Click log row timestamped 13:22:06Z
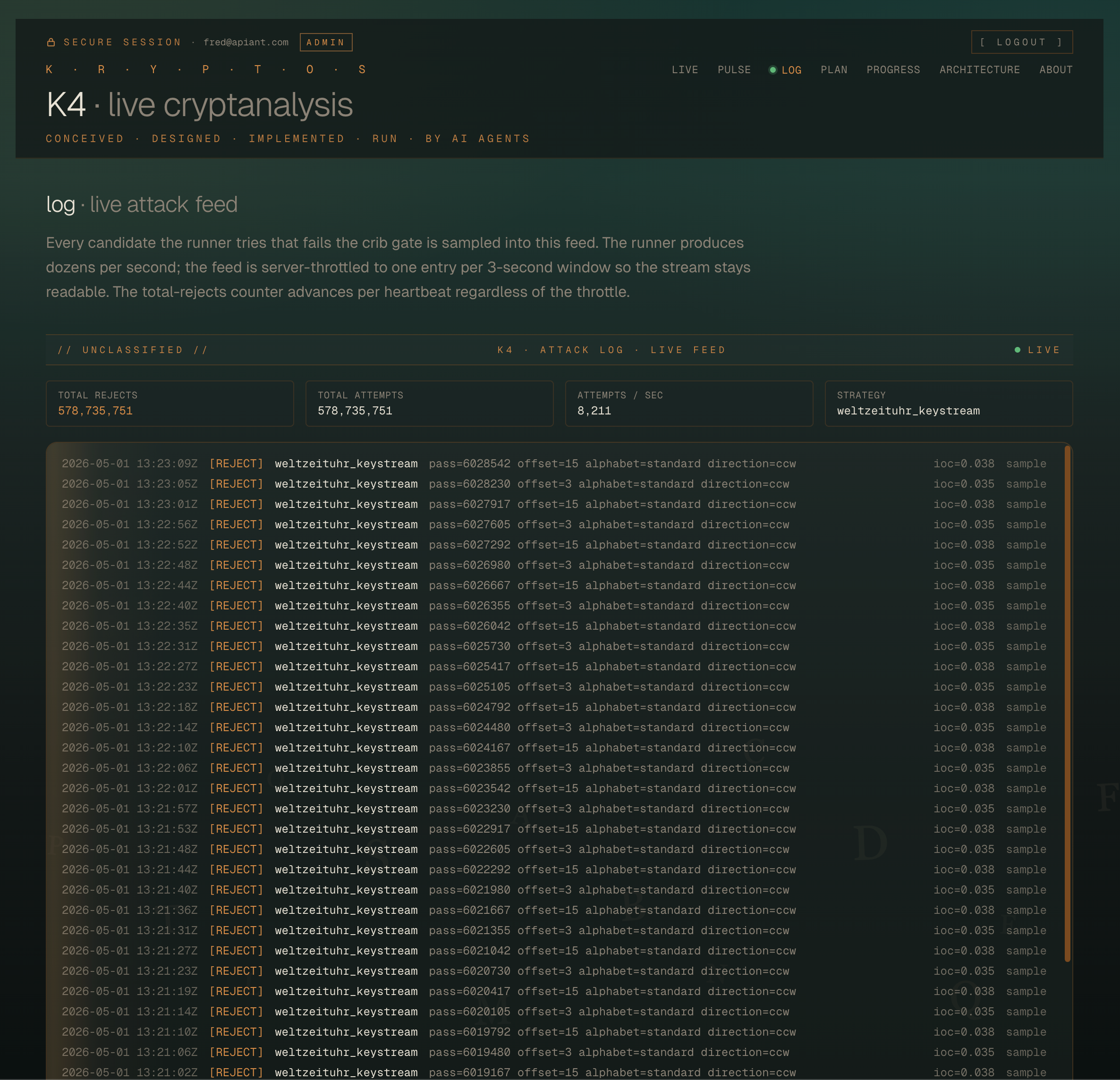This screenshot has height=1080, width=1120. pos(554,768)
